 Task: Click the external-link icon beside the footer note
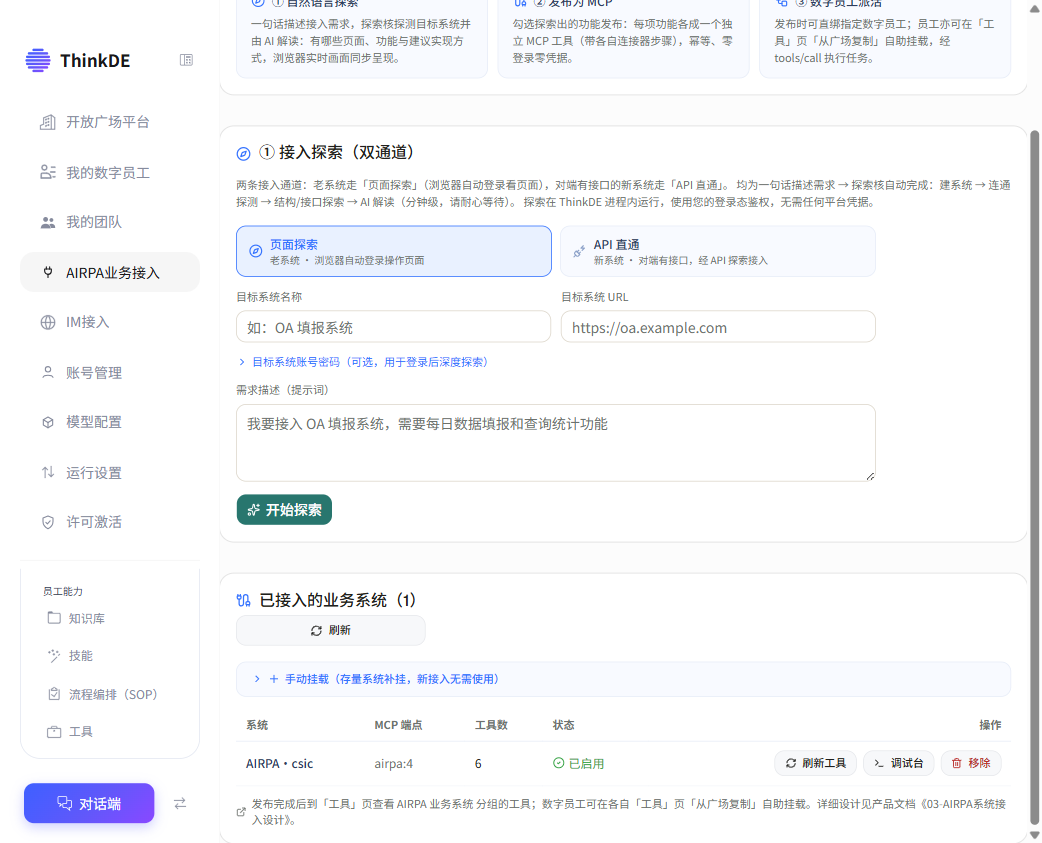[x=241, y=812]
